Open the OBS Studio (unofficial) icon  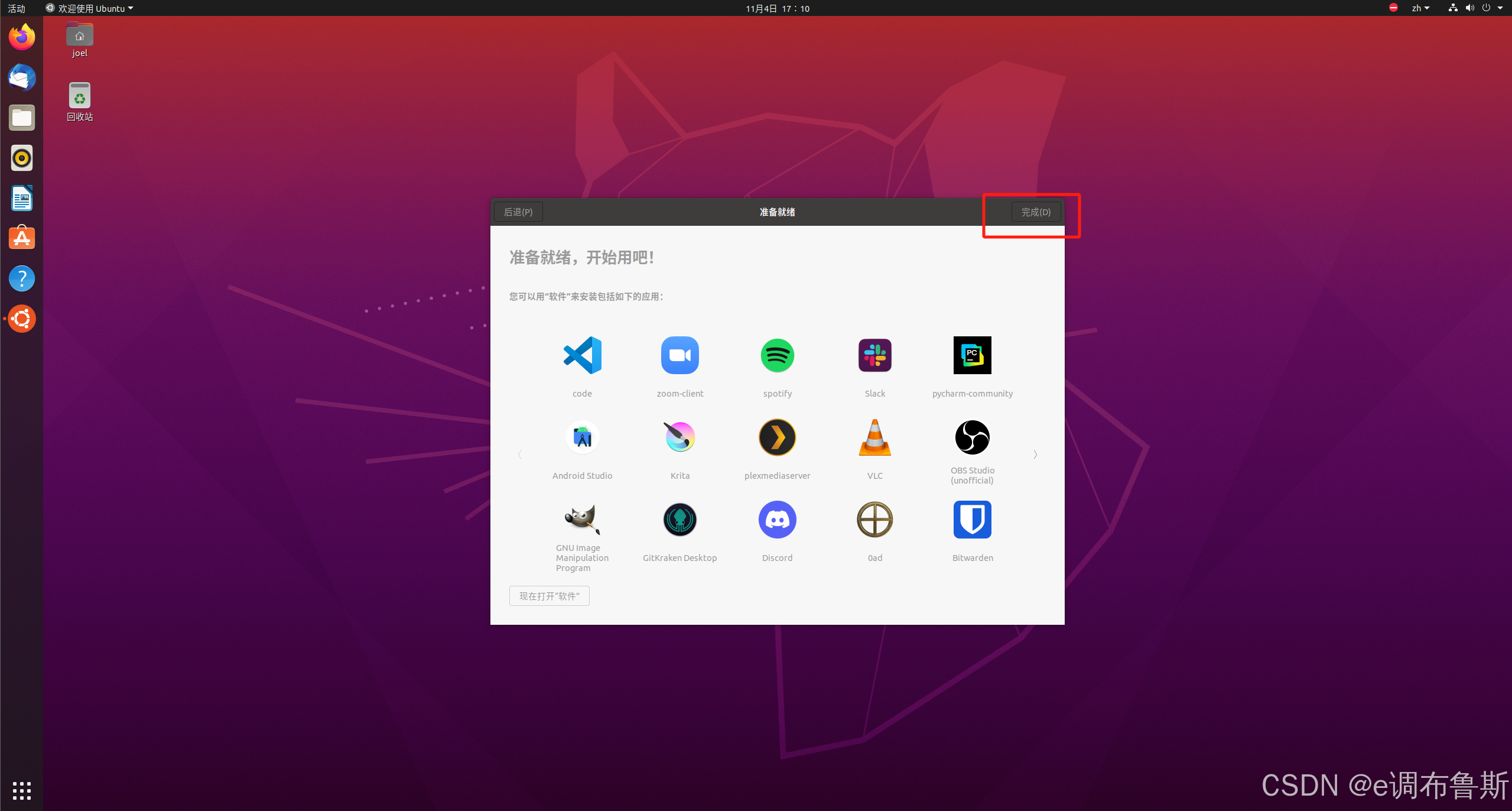coord(972,437)
